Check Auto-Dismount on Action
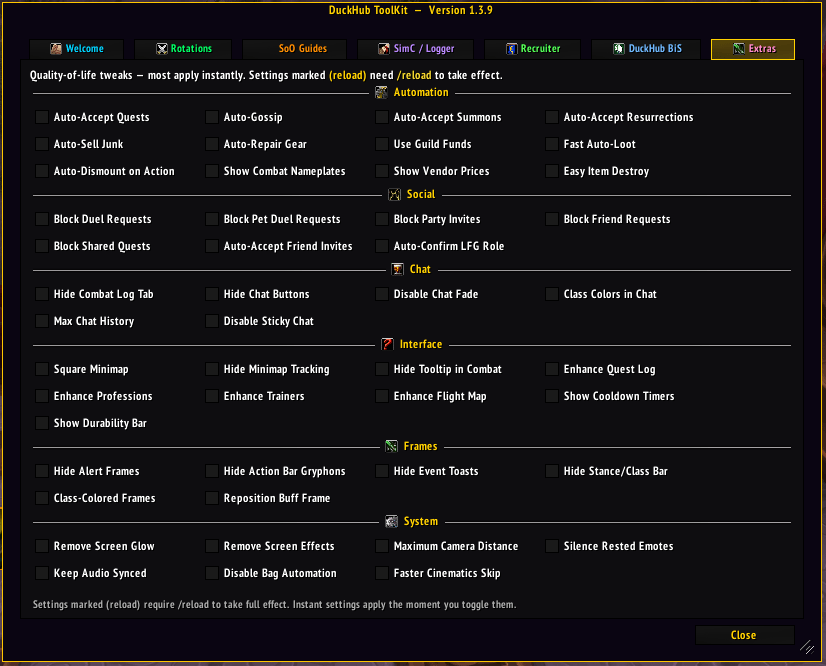This screenshot has height=666, width=826. (42, 171)
